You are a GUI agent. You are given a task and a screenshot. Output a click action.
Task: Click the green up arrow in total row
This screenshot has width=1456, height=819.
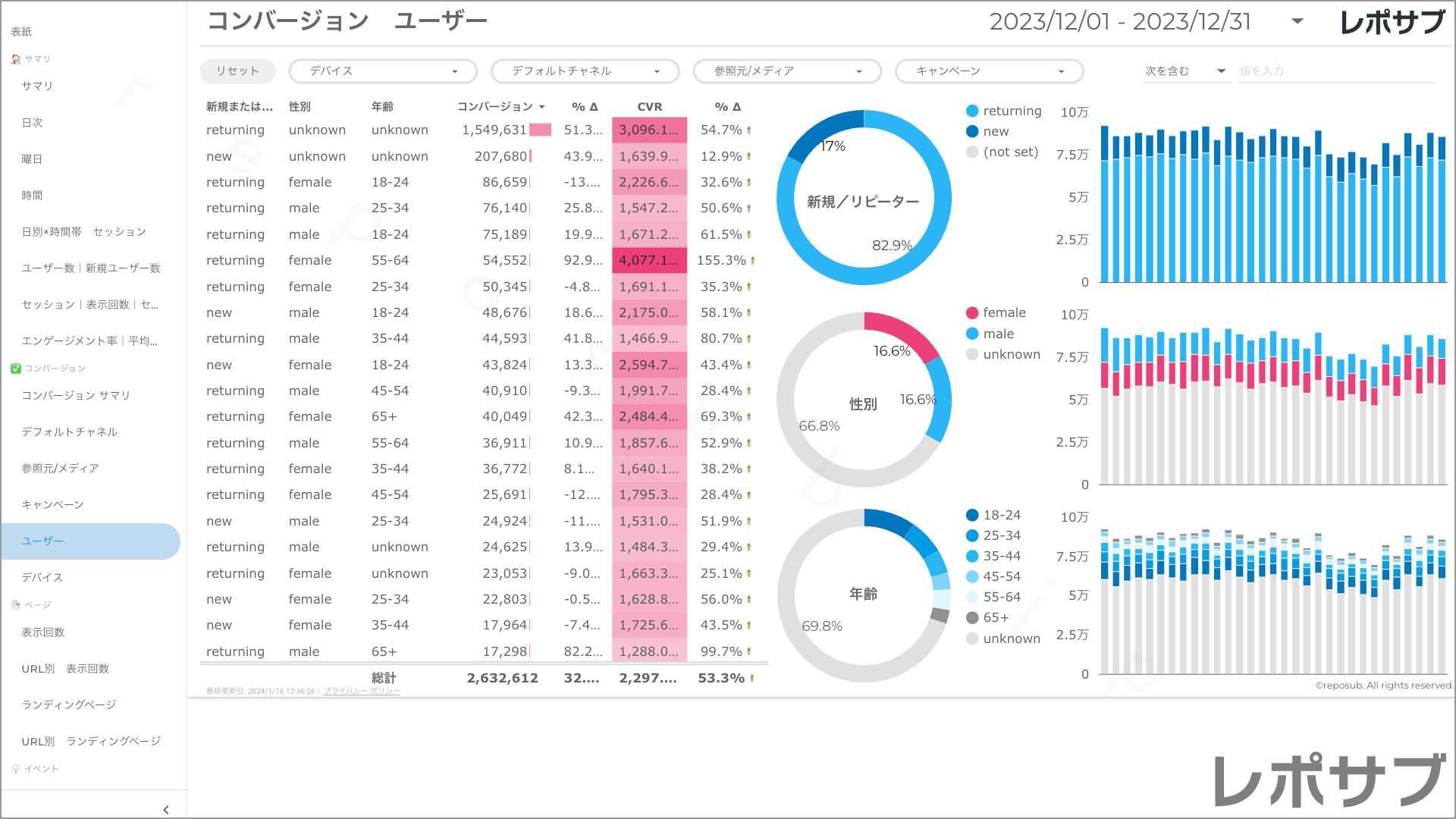[752, 679]
